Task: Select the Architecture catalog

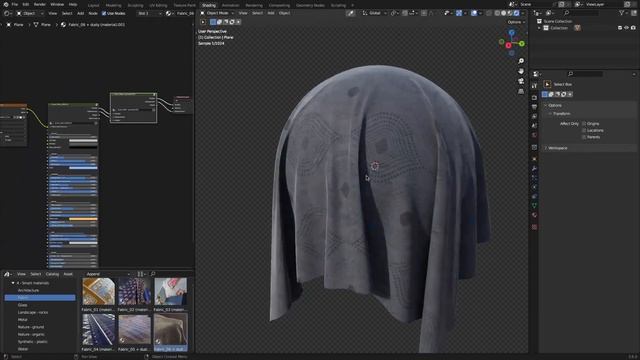Action: (x=28, y=290)
